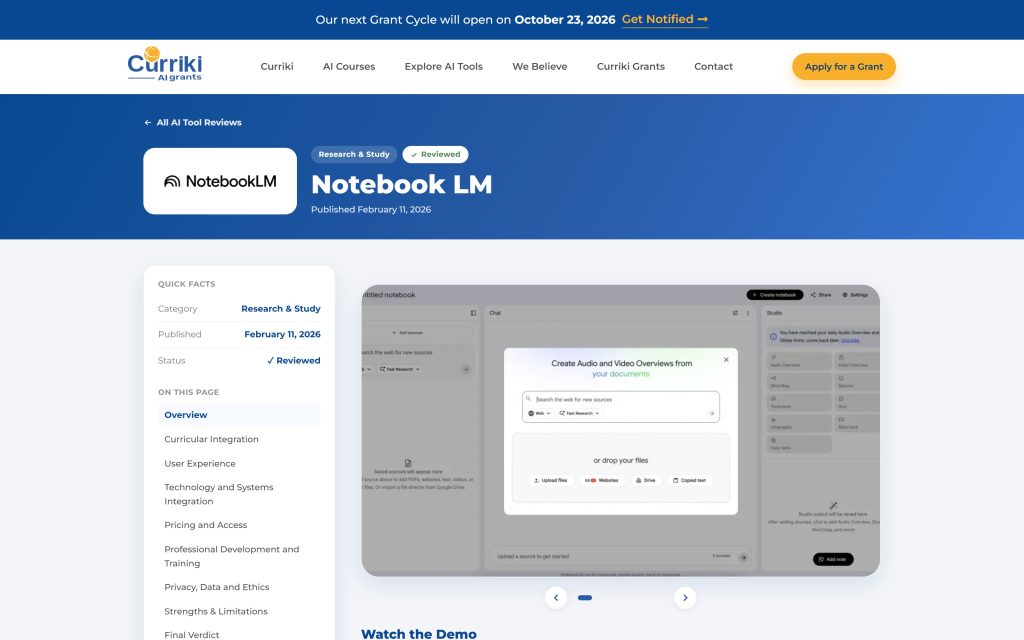Open Curriki Grants navigation item
Screen dimensions: 1024x640
631,67
